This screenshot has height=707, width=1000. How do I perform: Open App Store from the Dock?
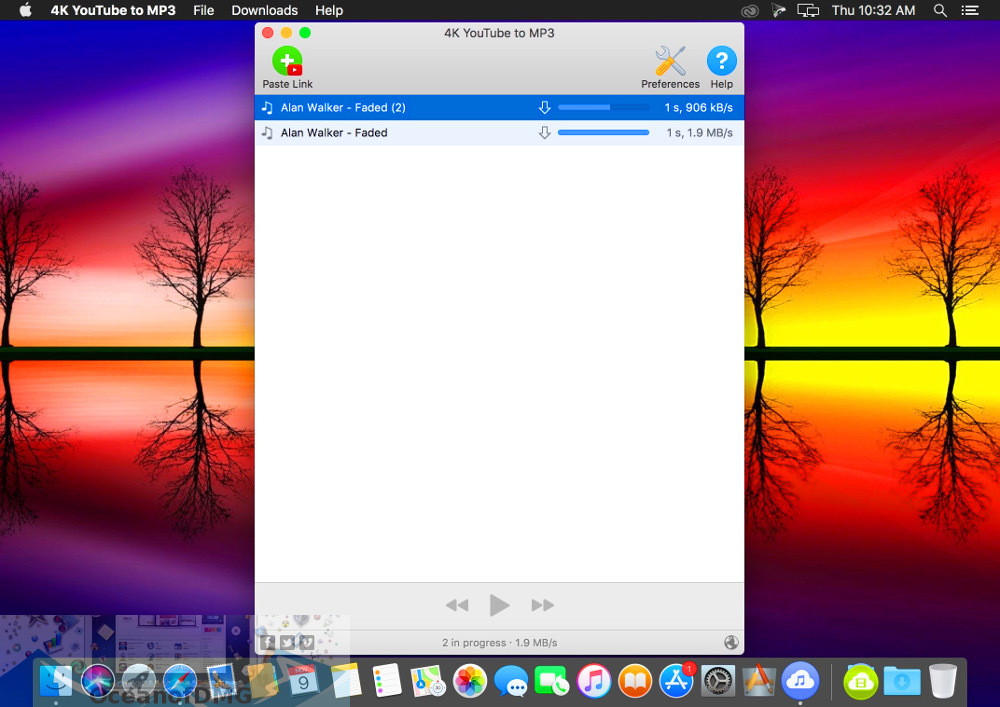point(676,681)
